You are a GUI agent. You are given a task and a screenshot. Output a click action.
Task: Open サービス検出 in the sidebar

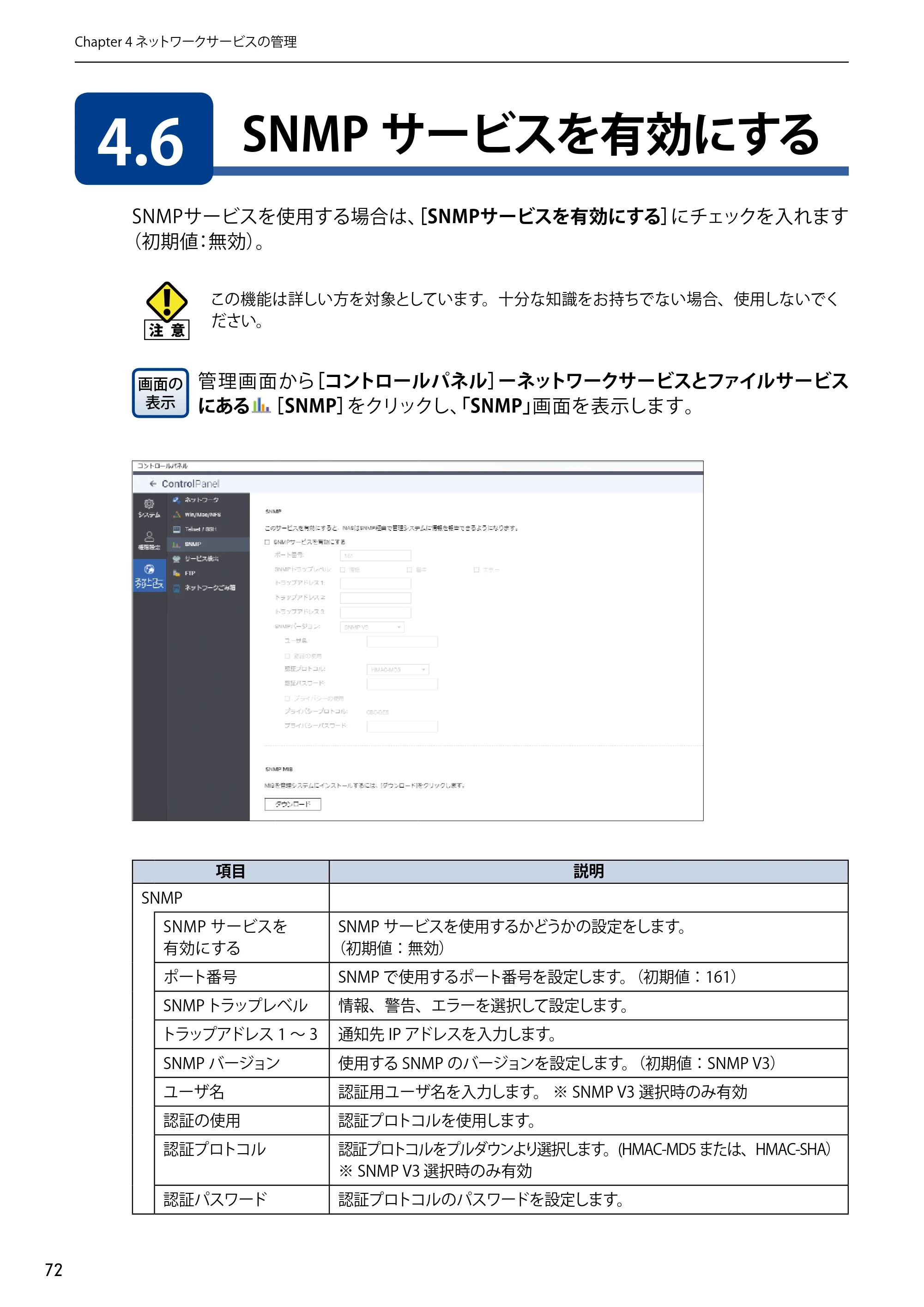[208, 559]
